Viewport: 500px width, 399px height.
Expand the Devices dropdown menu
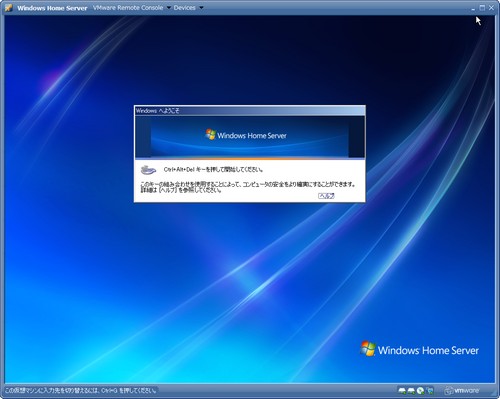pos(188,8)
